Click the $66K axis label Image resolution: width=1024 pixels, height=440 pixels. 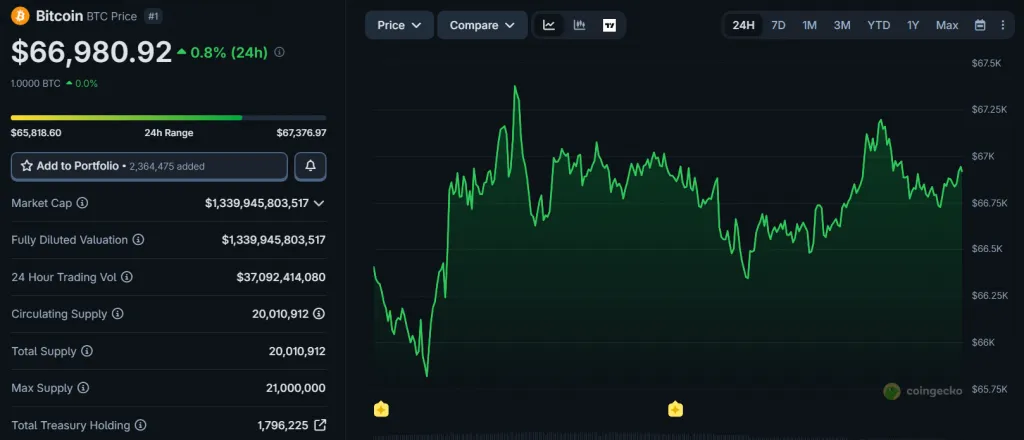[x=984, y=343]
